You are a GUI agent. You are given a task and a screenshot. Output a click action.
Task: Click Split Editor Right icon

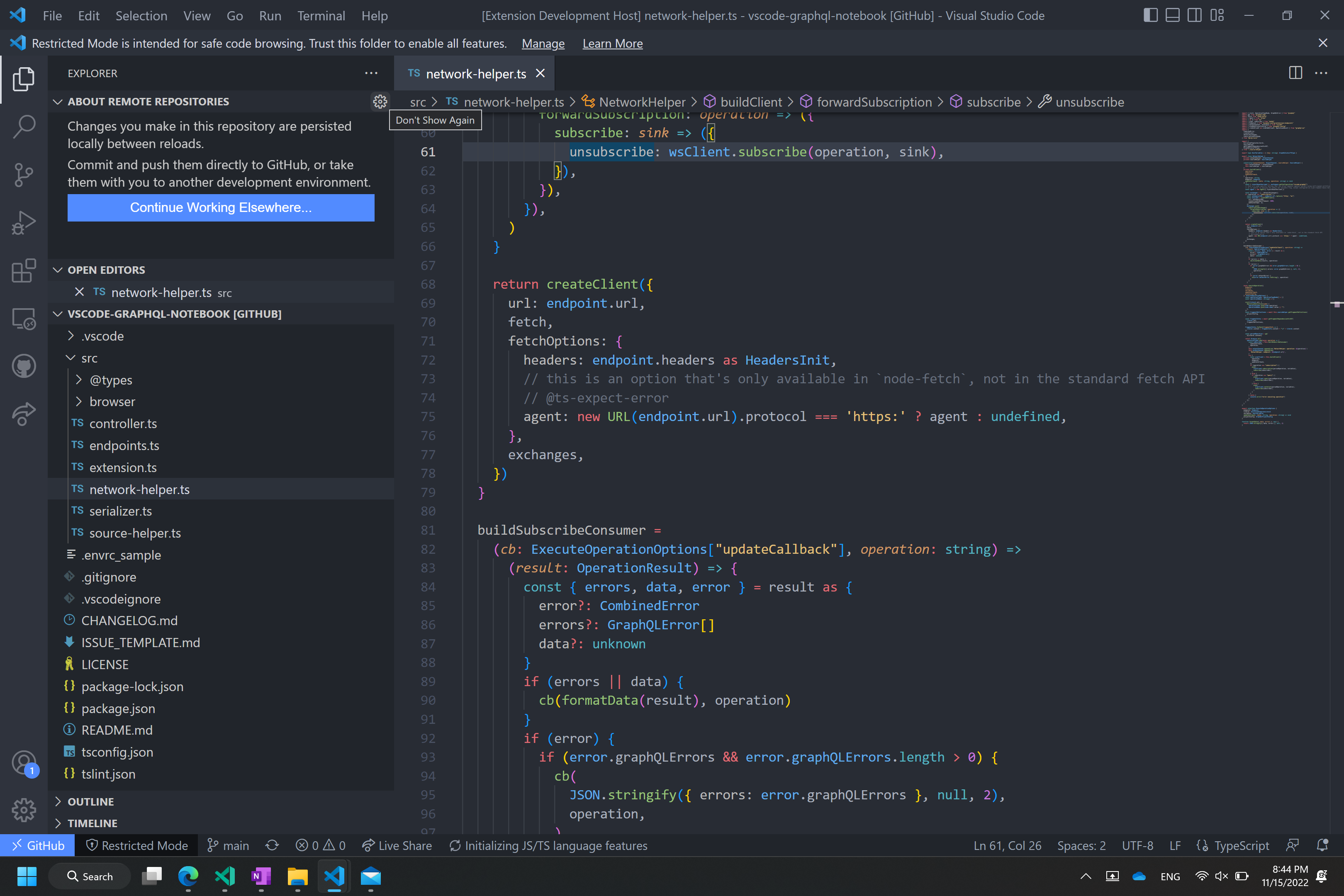(1295, 73)
